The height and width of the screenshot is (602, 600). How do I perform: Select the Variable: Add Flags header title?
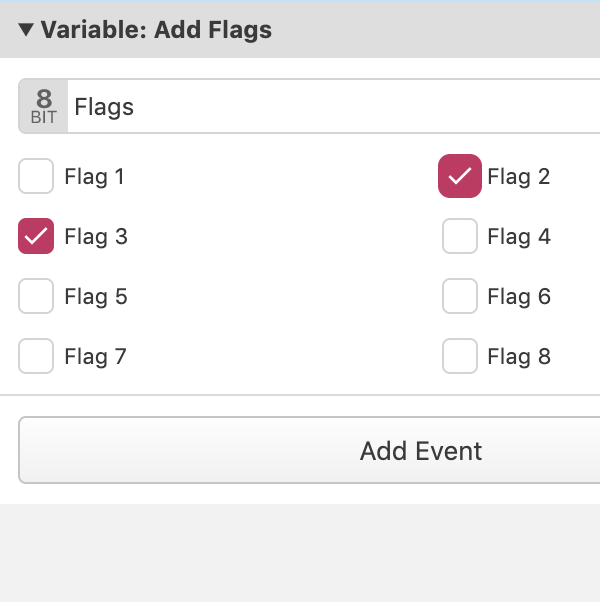point(156,30)
